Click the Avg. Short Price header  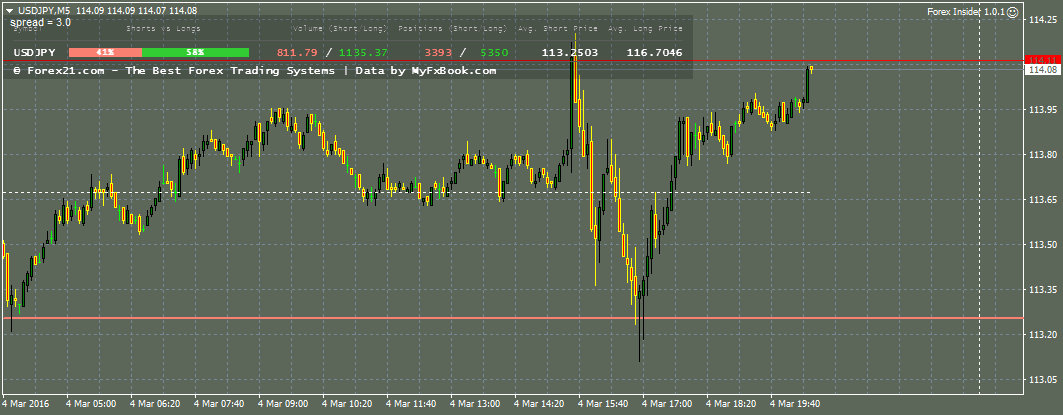(x=558, y=29)
